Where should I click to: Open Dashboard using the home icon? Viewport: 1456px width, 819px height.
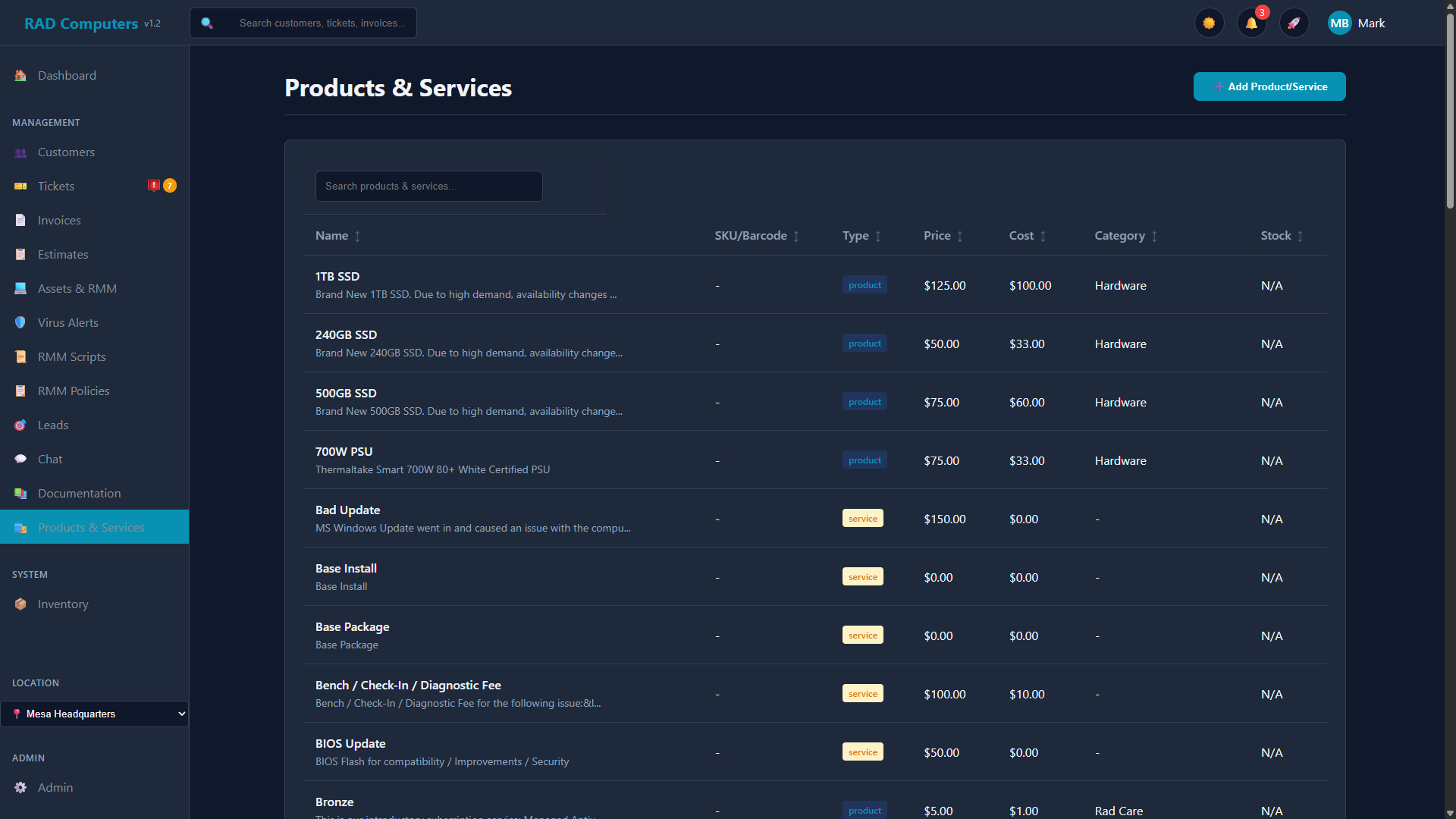point(20,76)
